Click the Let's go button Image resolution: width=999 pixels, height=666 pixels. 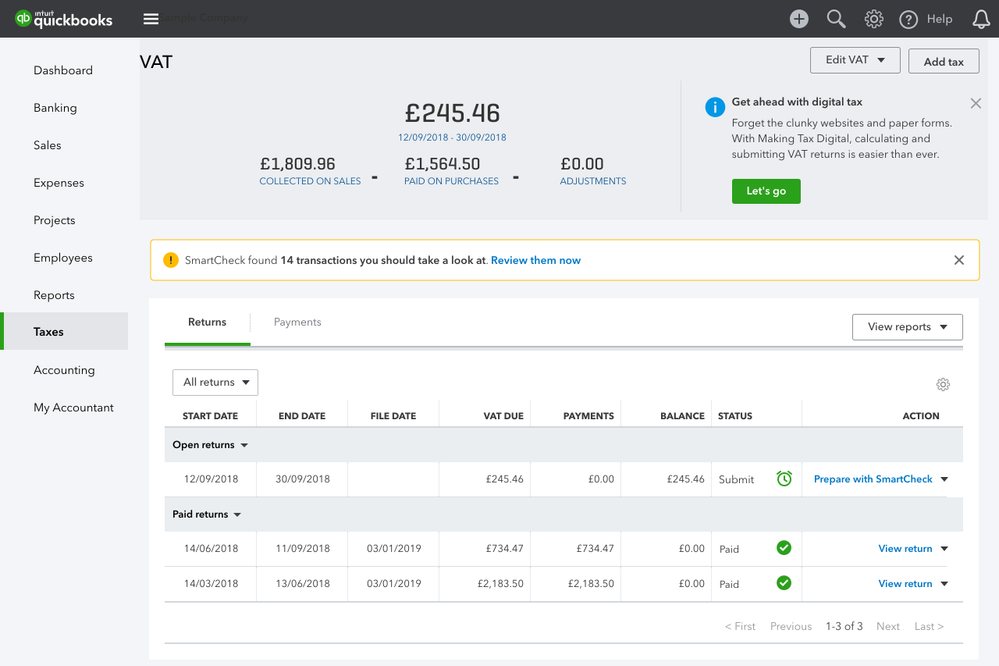tap(766, 191)
